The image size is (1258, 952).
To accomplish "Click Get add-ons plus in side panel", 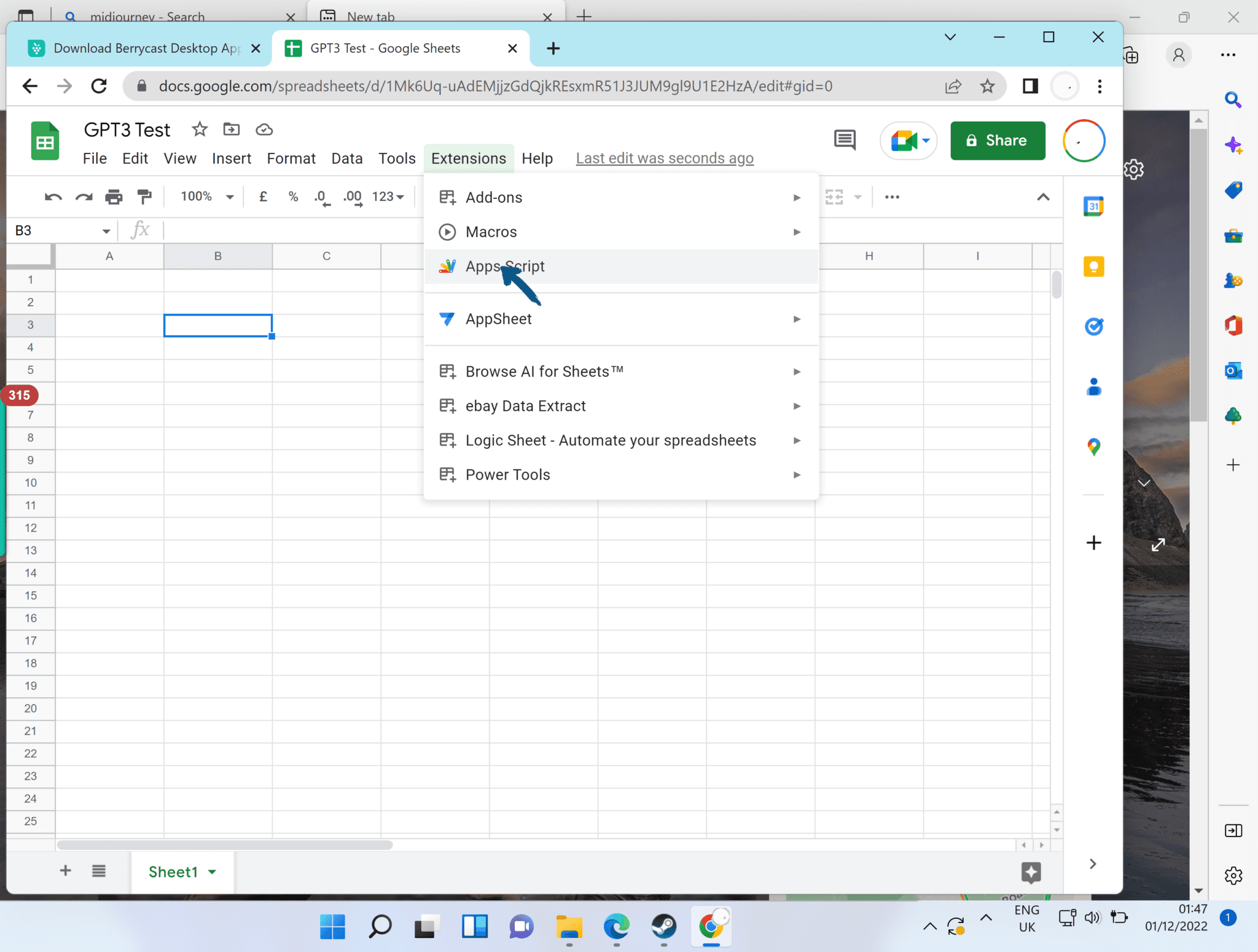I will 1093,542.
